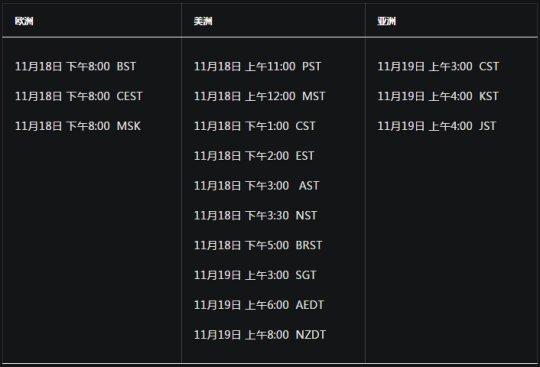The width and height of the screenshot is (540, 367).
Task: Select the 上午11:00 PST time entry
Action: (x=258, y=66)
